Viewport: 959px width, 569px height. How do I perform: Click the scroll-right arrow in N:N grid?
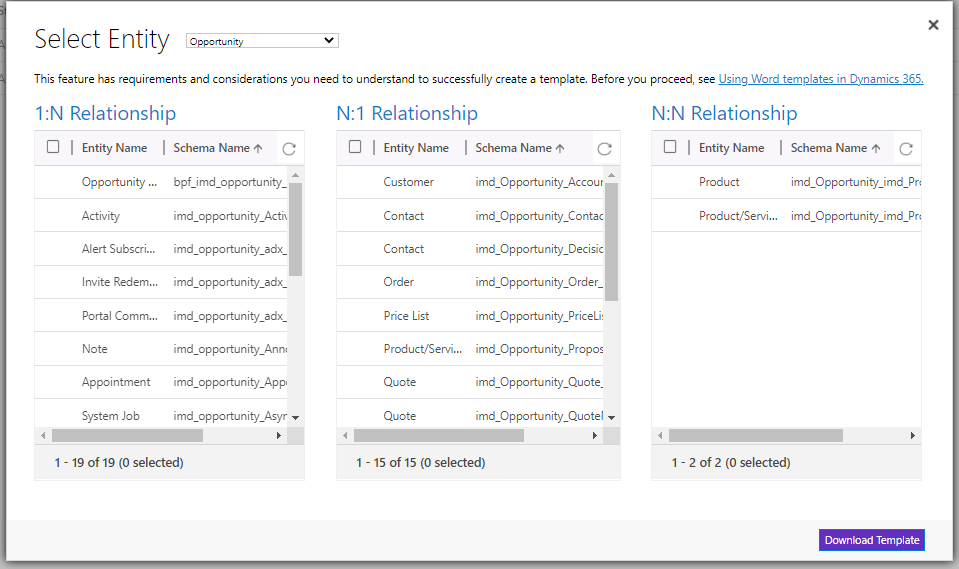913,436
